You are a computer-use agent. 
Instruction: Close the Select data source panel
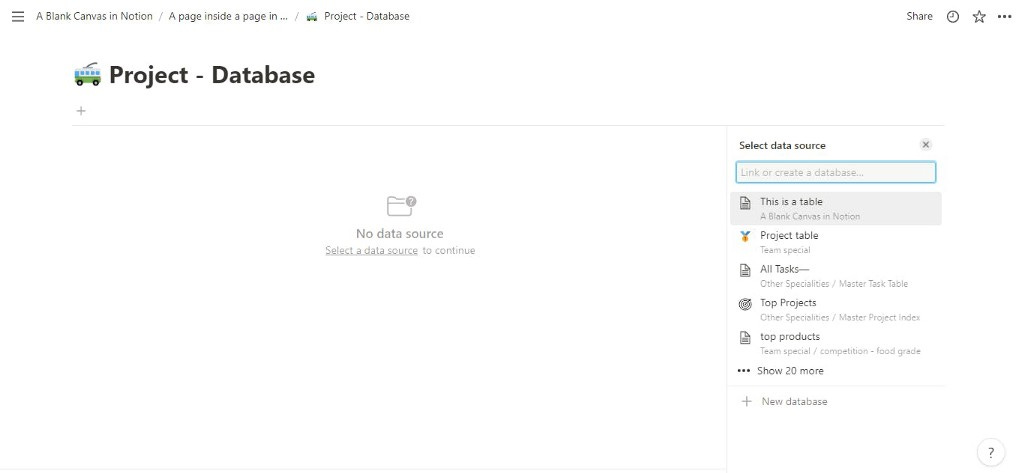tap(925, 145)
